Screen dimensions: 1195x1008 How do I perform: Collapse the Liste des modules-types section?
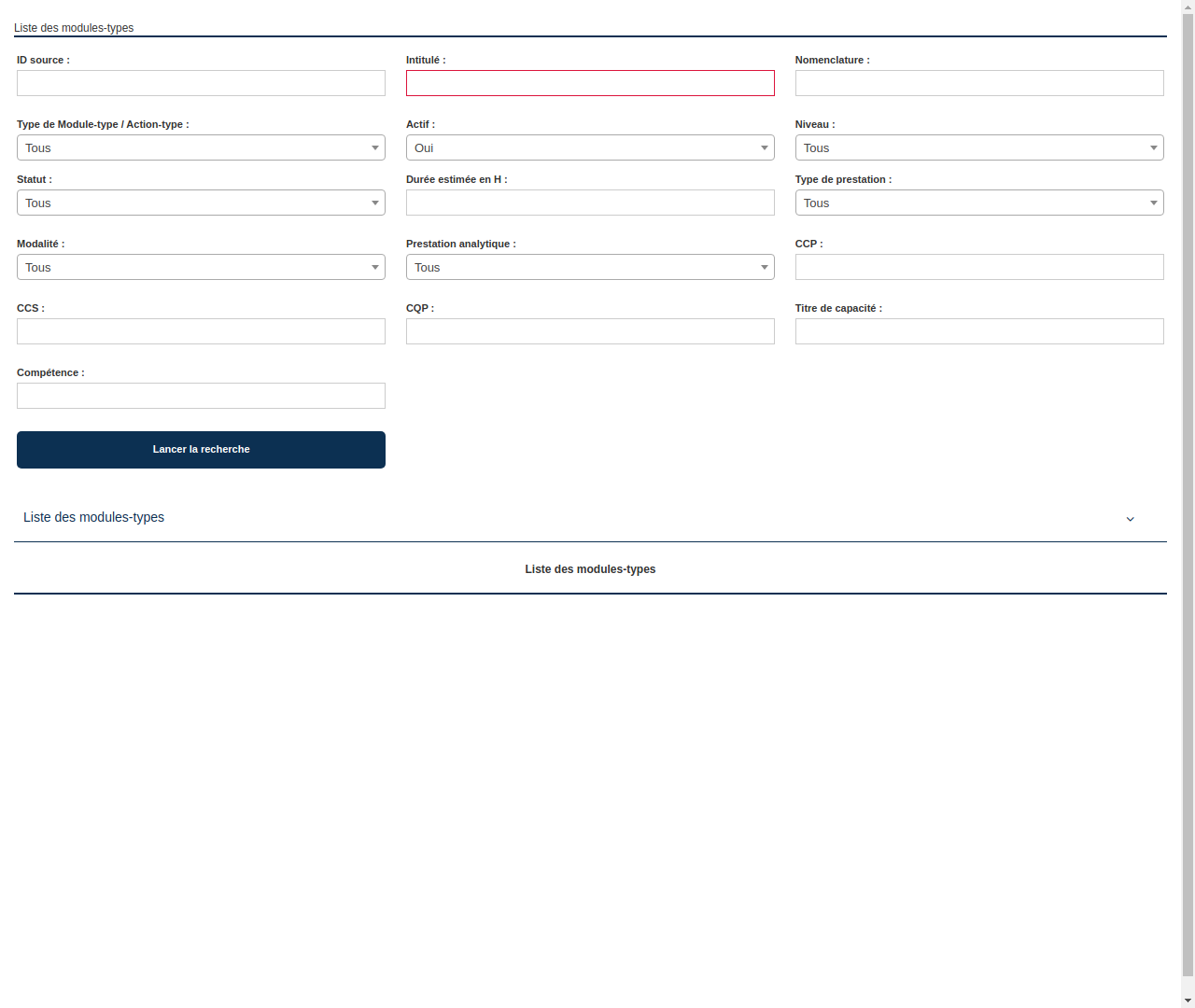click(1130, 518)
